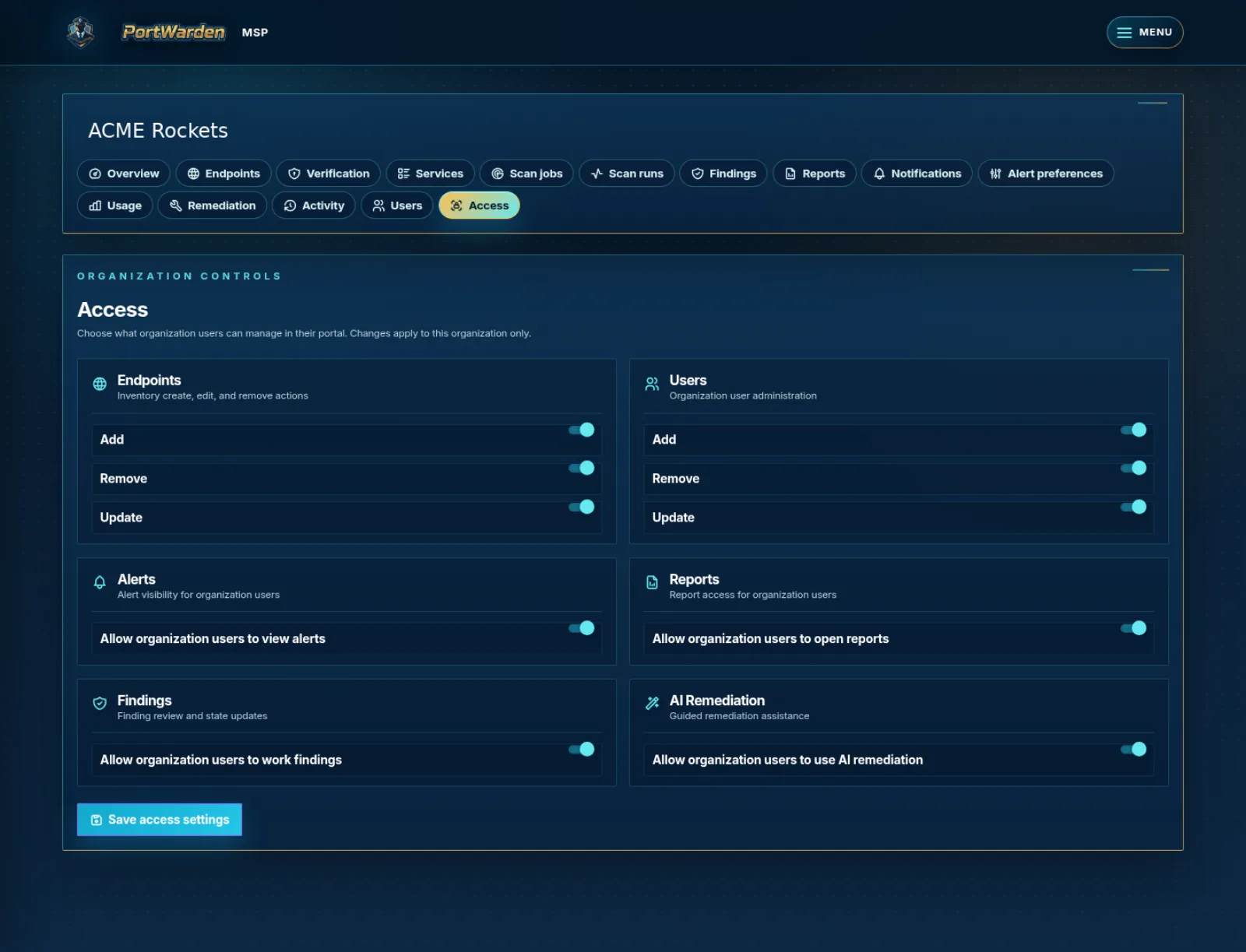The image size is (1246, 952).
Task: Toggle Endpoints Add permission off
Action: 582,430
